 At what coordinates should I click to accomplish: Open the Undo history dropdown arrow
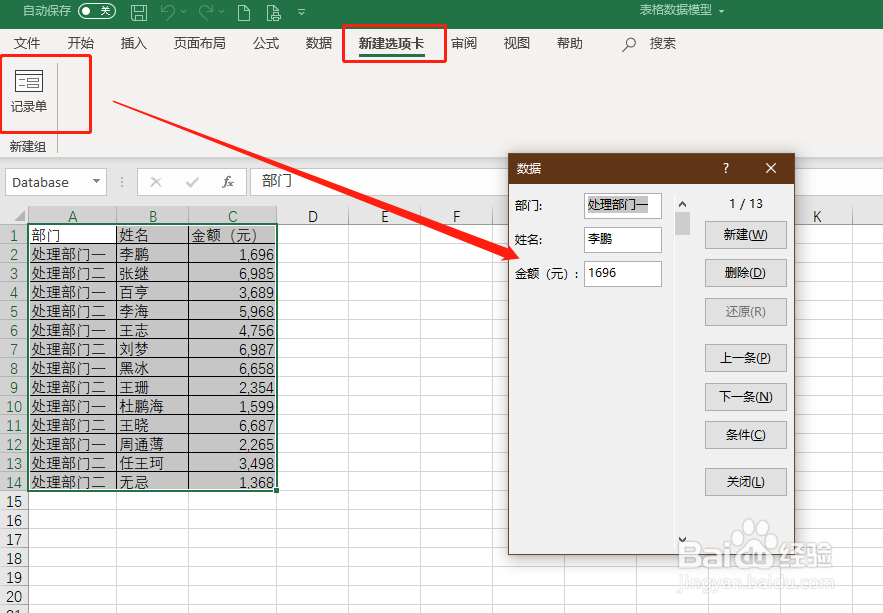tap(181, 13)
